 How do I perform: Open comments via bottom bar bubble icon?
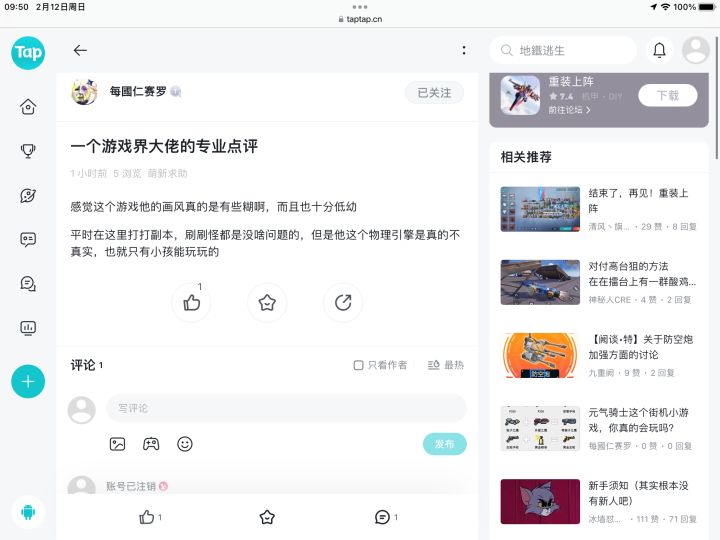[x=382, y=517]
